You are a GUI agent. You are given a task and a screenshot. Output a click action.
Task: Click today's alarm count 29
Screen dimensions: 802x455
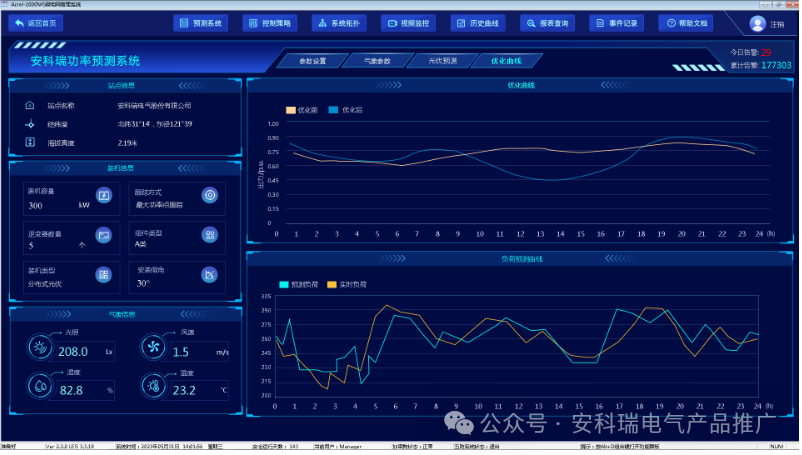tap(766, 52)
